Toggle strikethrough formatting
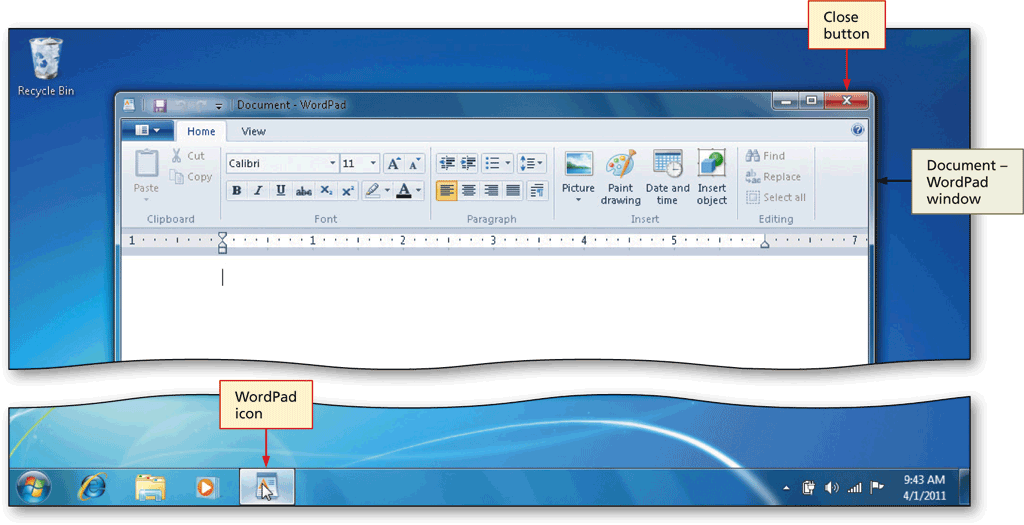 303,191
